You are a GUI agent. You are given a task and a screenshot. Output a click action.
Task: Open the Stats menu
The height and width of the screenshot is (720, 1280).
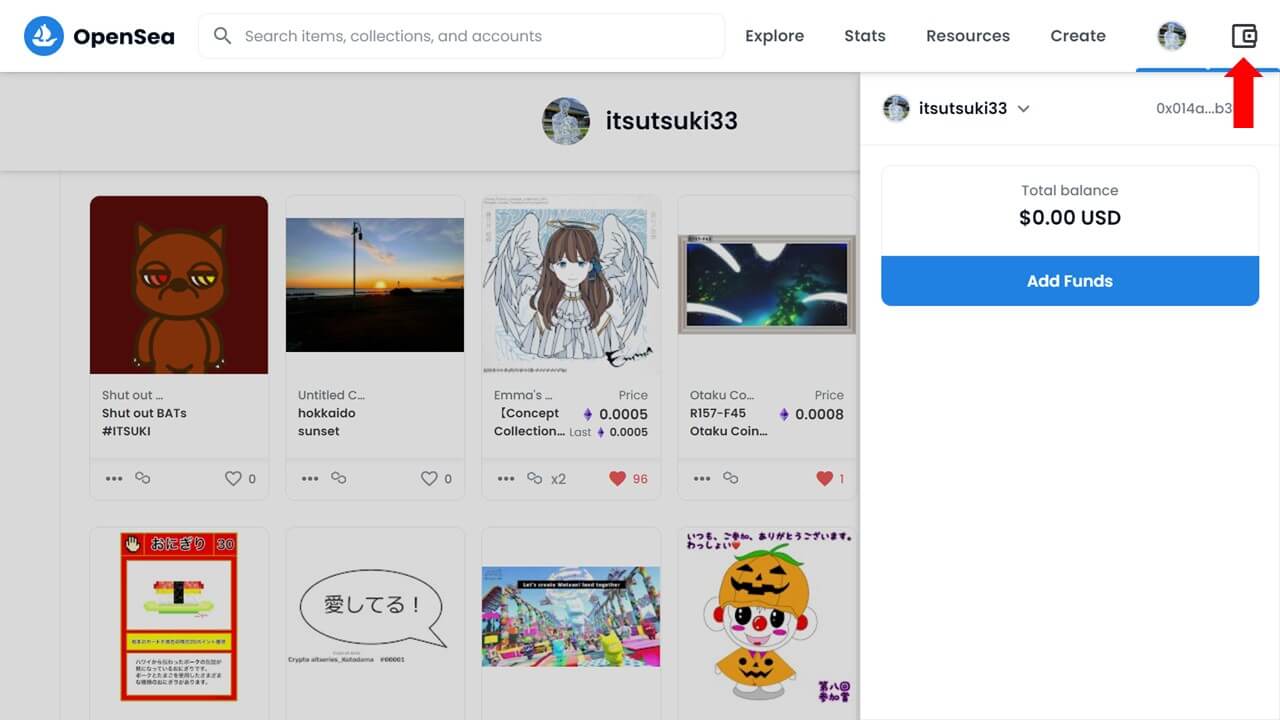(865, 36)
